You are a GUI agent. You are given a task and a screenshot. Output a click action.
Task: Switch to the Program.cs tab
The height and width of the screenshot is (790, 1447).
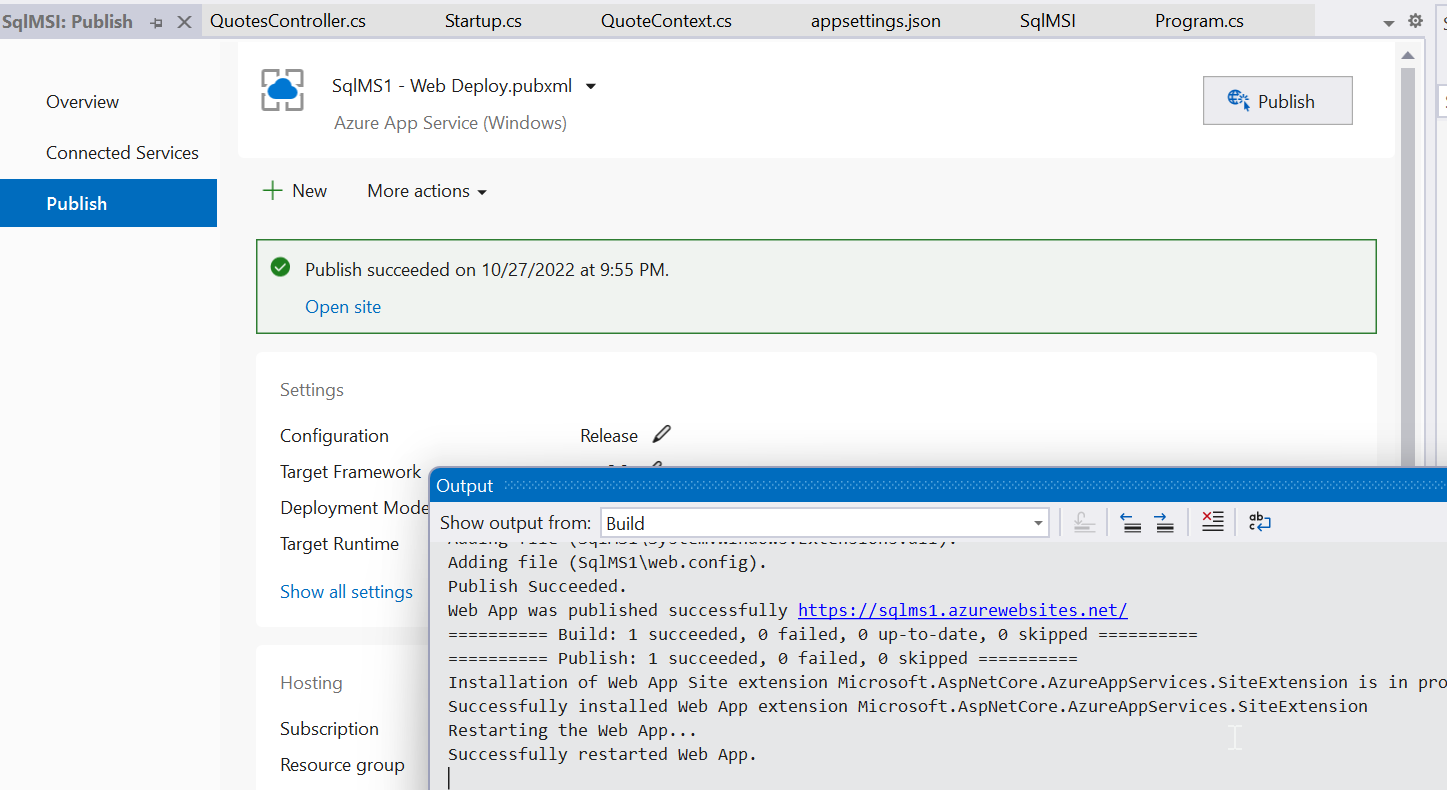[x=1199, y=21]
